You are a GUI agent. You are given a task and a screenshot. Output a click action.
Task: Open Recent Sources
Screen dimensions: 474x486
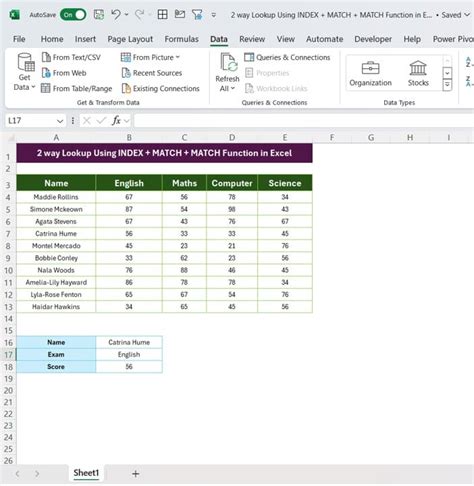point(152,73)
